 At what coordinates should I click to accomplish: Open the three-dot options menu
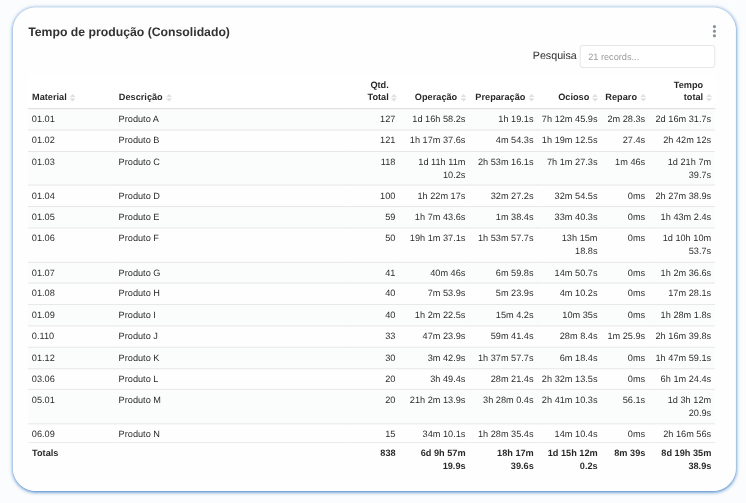point(714,32)
